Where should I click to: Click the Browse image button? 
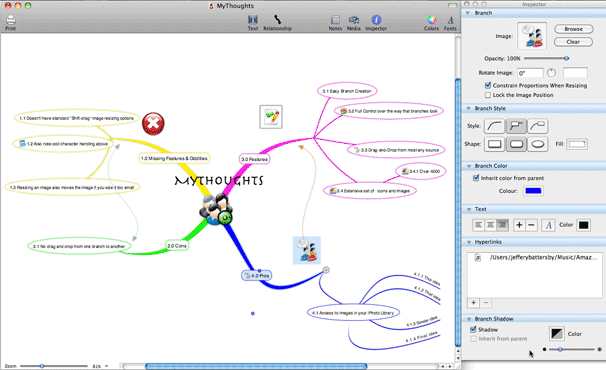[x=574, y=29]
